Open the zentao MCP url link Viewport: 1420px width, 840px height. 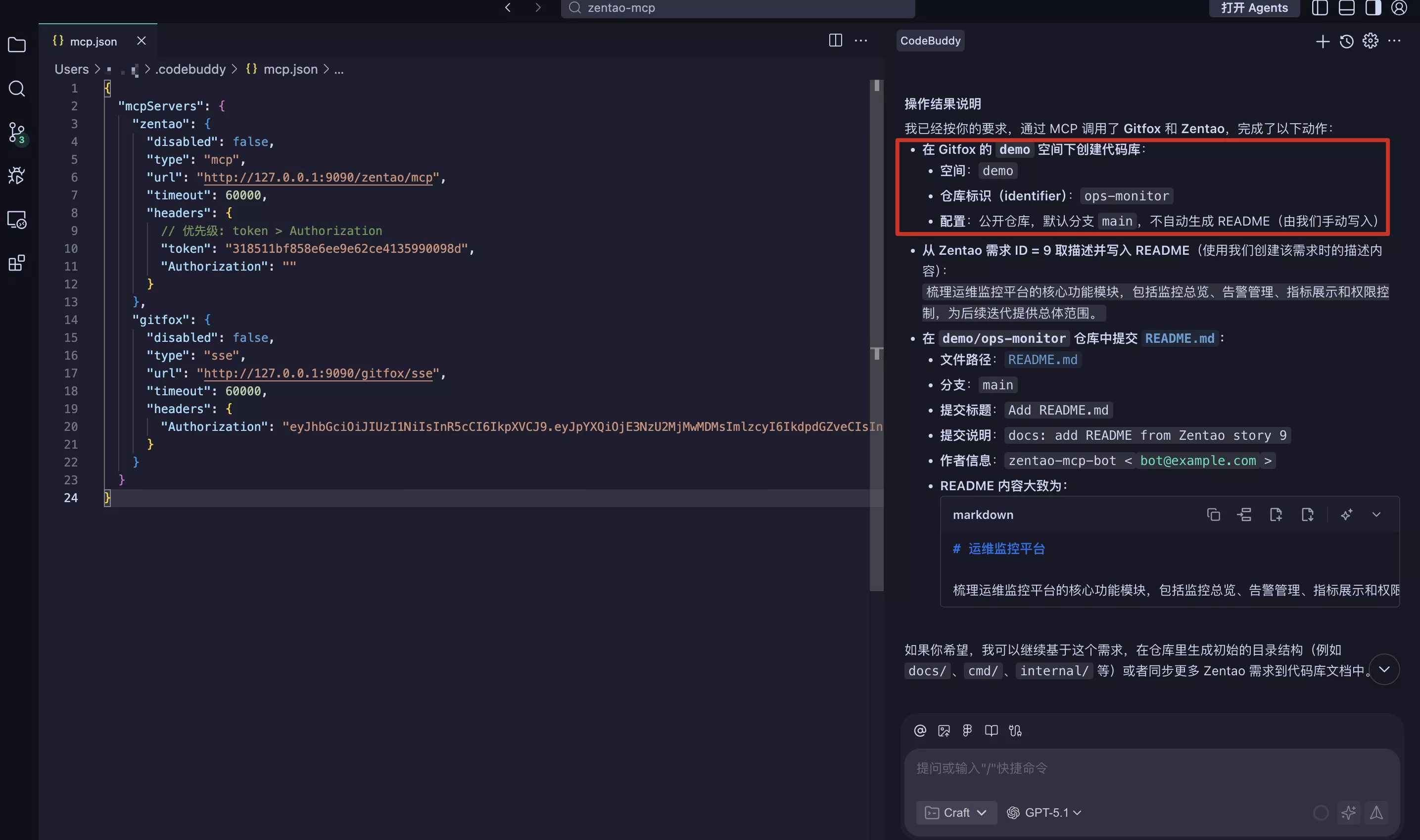pos(318,178)
